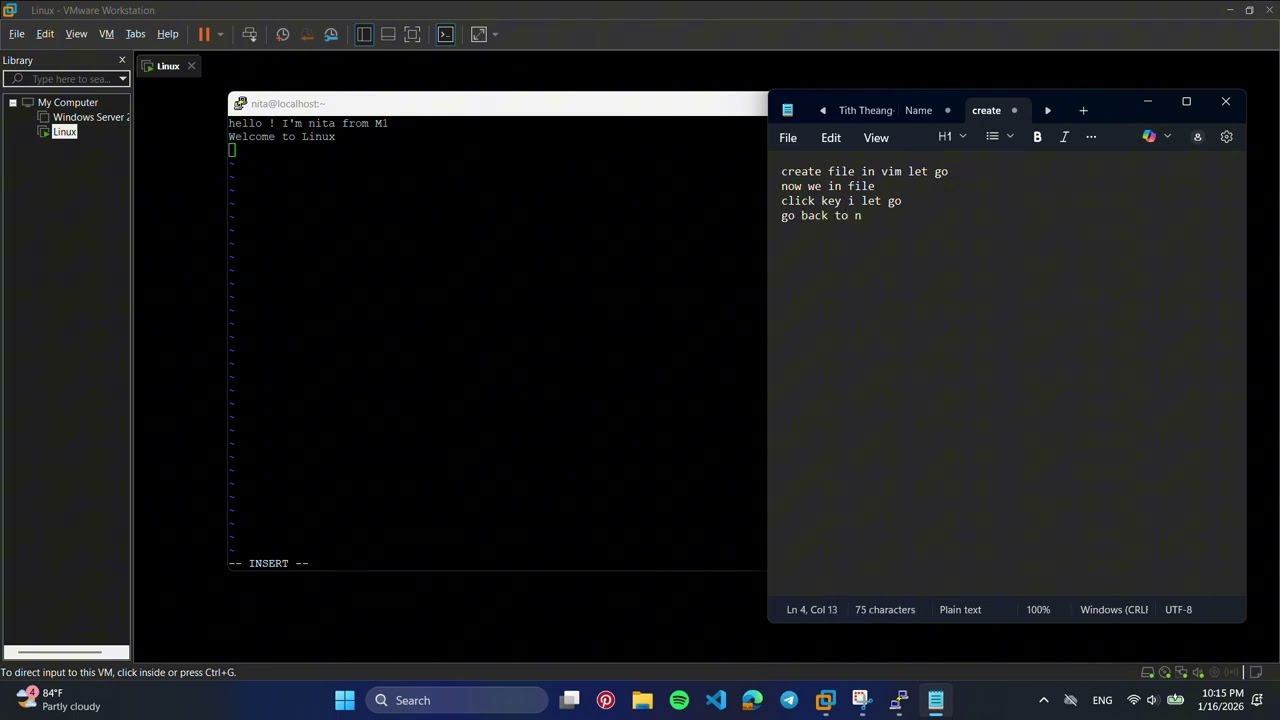Viewport: 1280px width, 720px height.
Task: Click the account profile icon in Notepad
Action: tap(1197, 137)
